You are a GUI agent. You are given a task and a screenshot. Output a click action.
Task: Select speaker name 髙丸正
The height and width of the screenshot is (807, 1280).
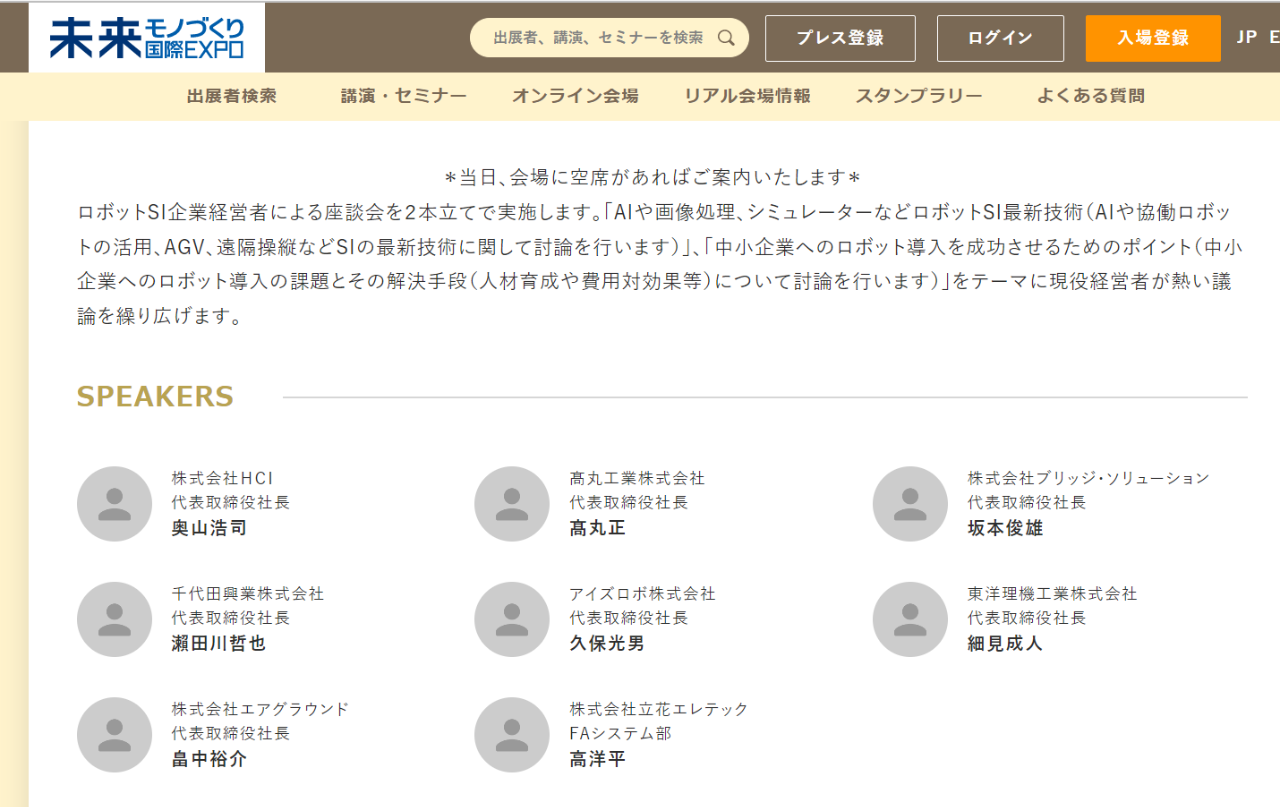click(598, 528)
